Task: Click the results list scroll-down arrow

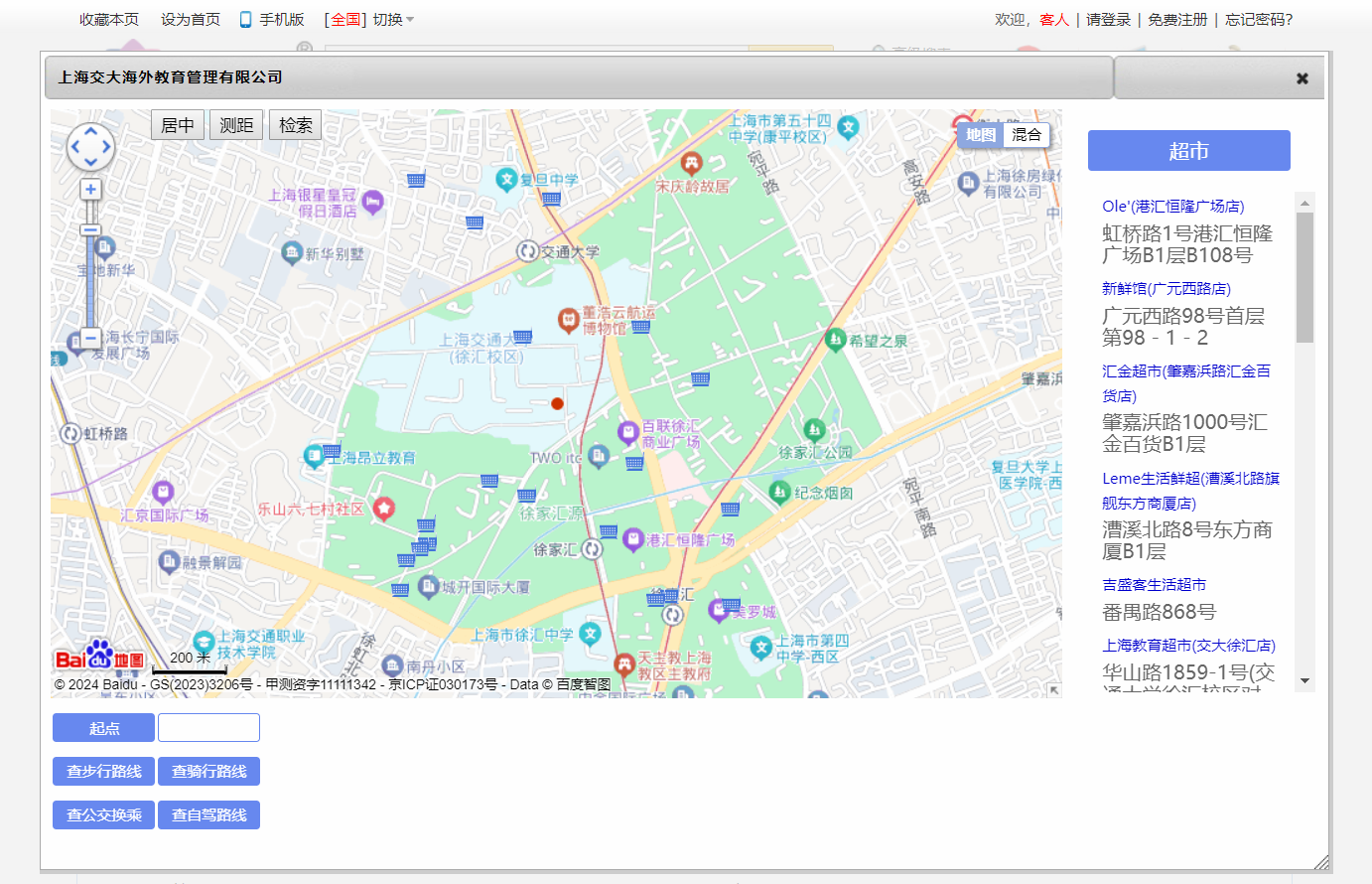Action: coord(1304,681)
